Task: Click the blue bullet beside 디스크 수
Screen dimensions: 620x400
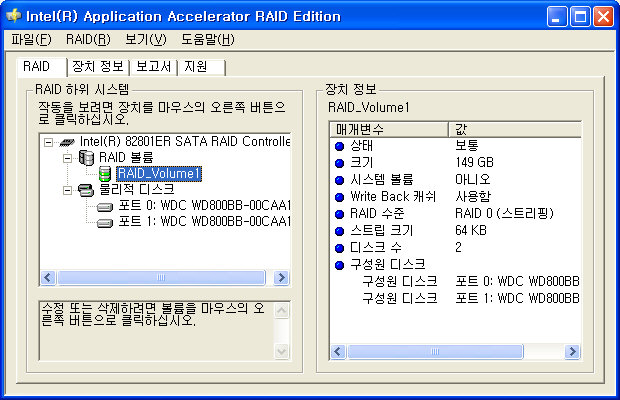Action: [x=339, y=248]
